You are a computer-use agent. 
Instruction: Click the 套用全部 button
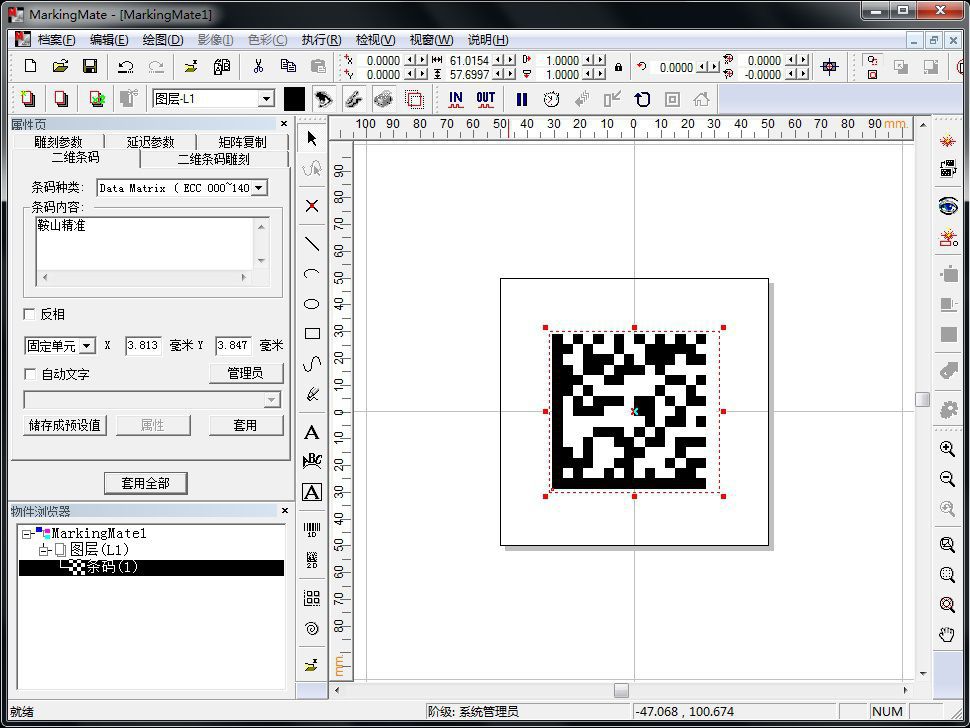(x=148, y=483)
